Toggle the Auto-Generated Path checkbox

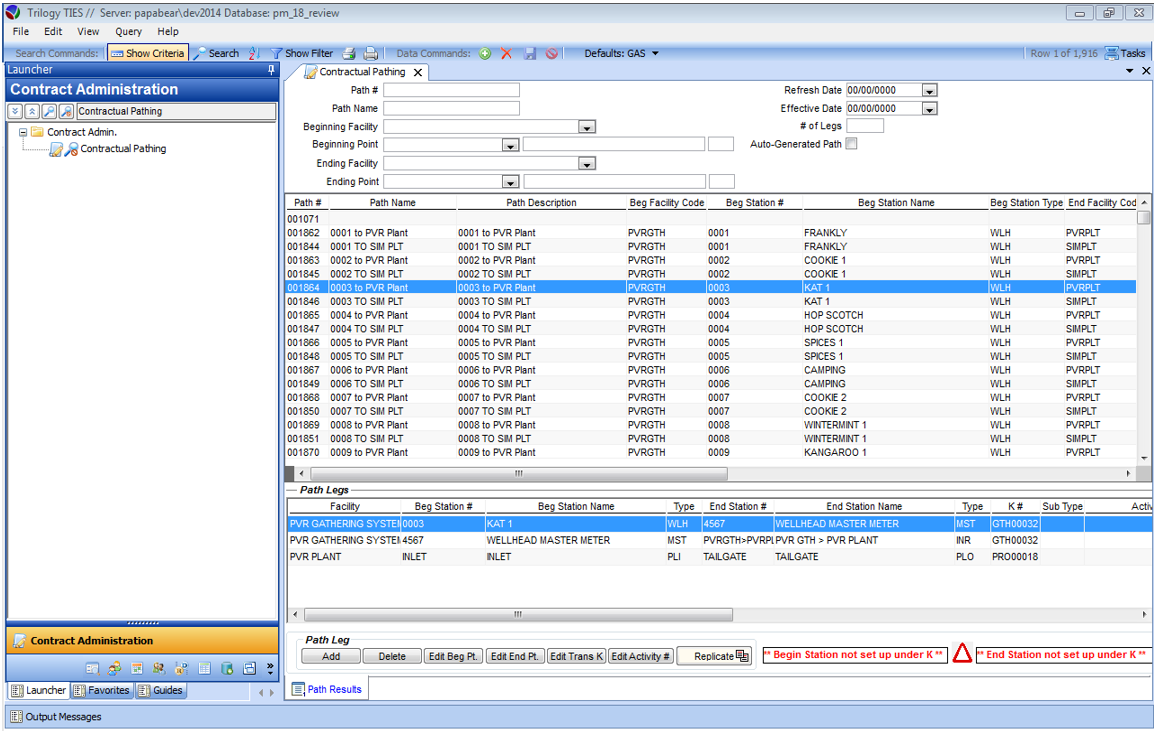(x=851, y=144)
